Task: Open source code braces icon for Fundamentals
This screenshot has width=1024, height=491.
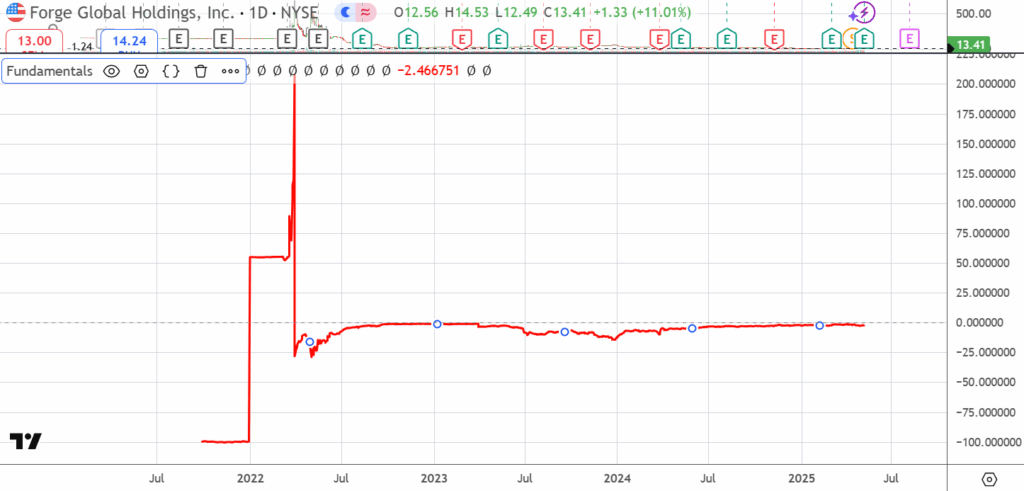Action: pyautogui.click(x=171, y=71)
